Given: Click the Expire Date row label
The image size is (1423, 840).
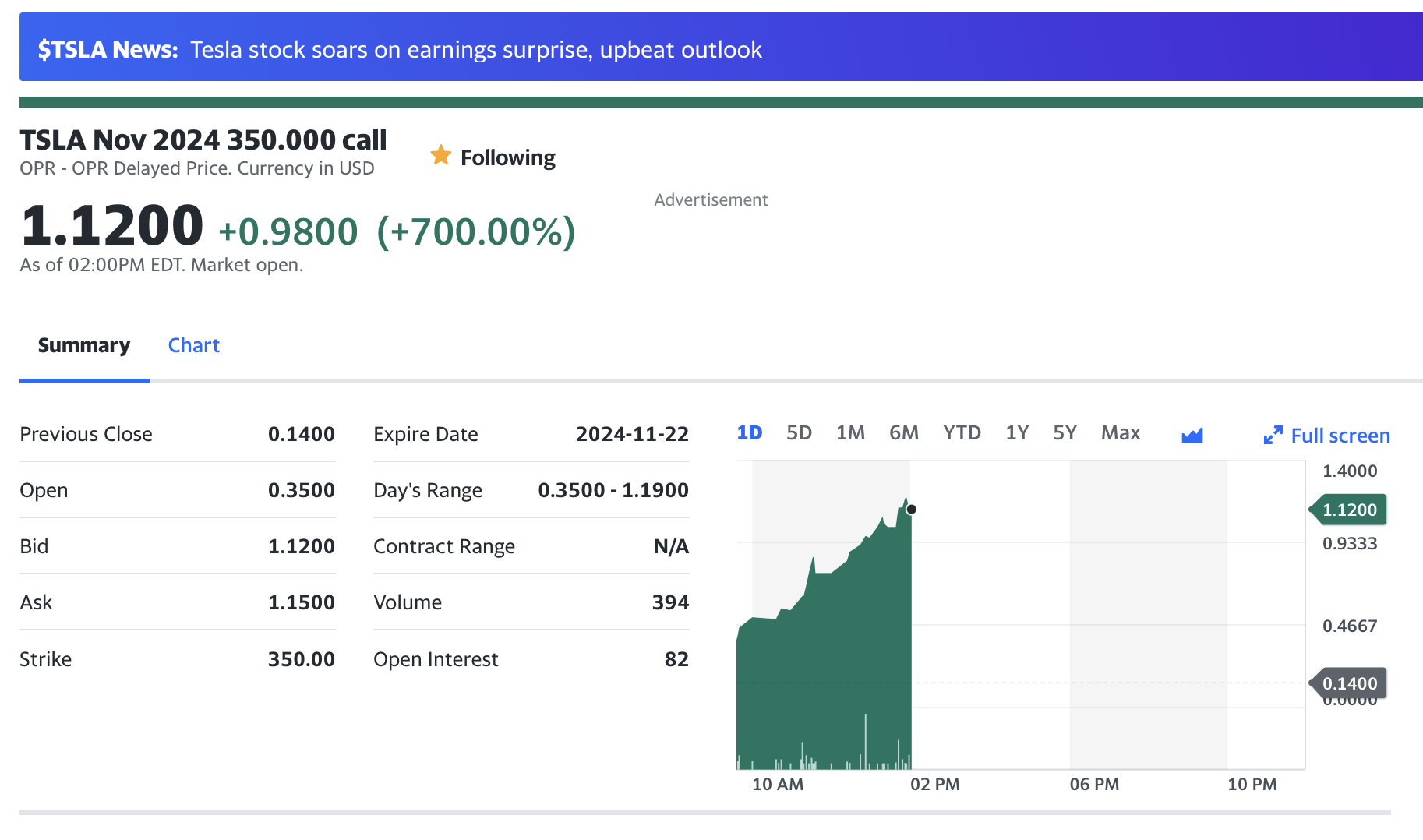Looking at the screenshot, I should [x=425, y=434].
